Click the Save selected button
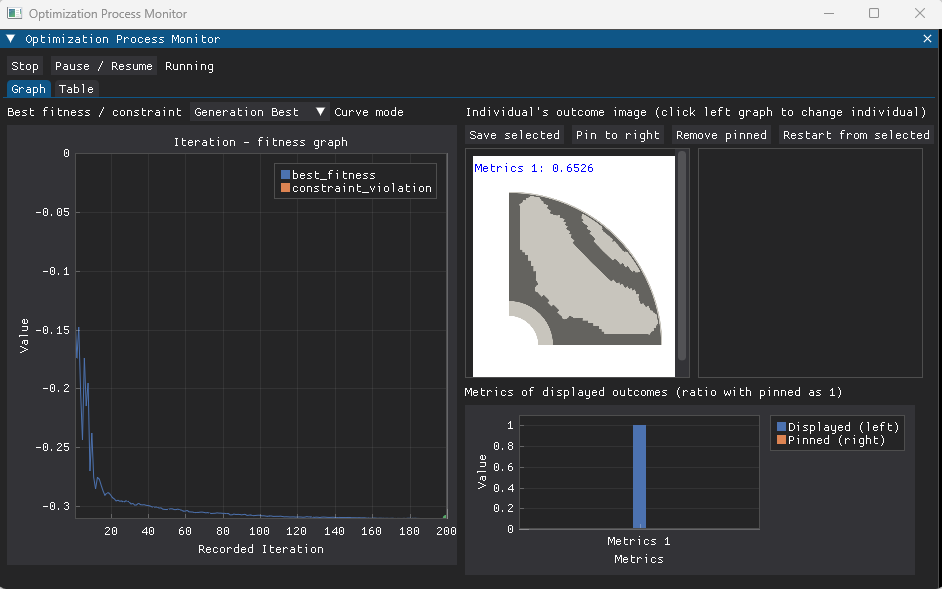Image resolution: width=942 pixels, height=589 pixels. pos(514,135)
